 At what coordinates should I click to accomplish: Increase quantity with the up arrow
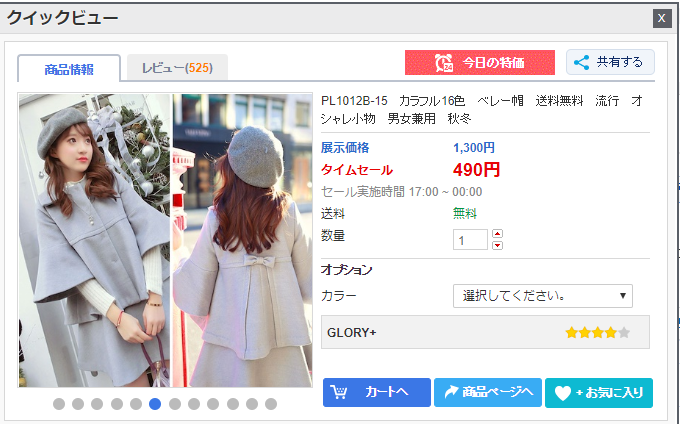tap(498, 234)
